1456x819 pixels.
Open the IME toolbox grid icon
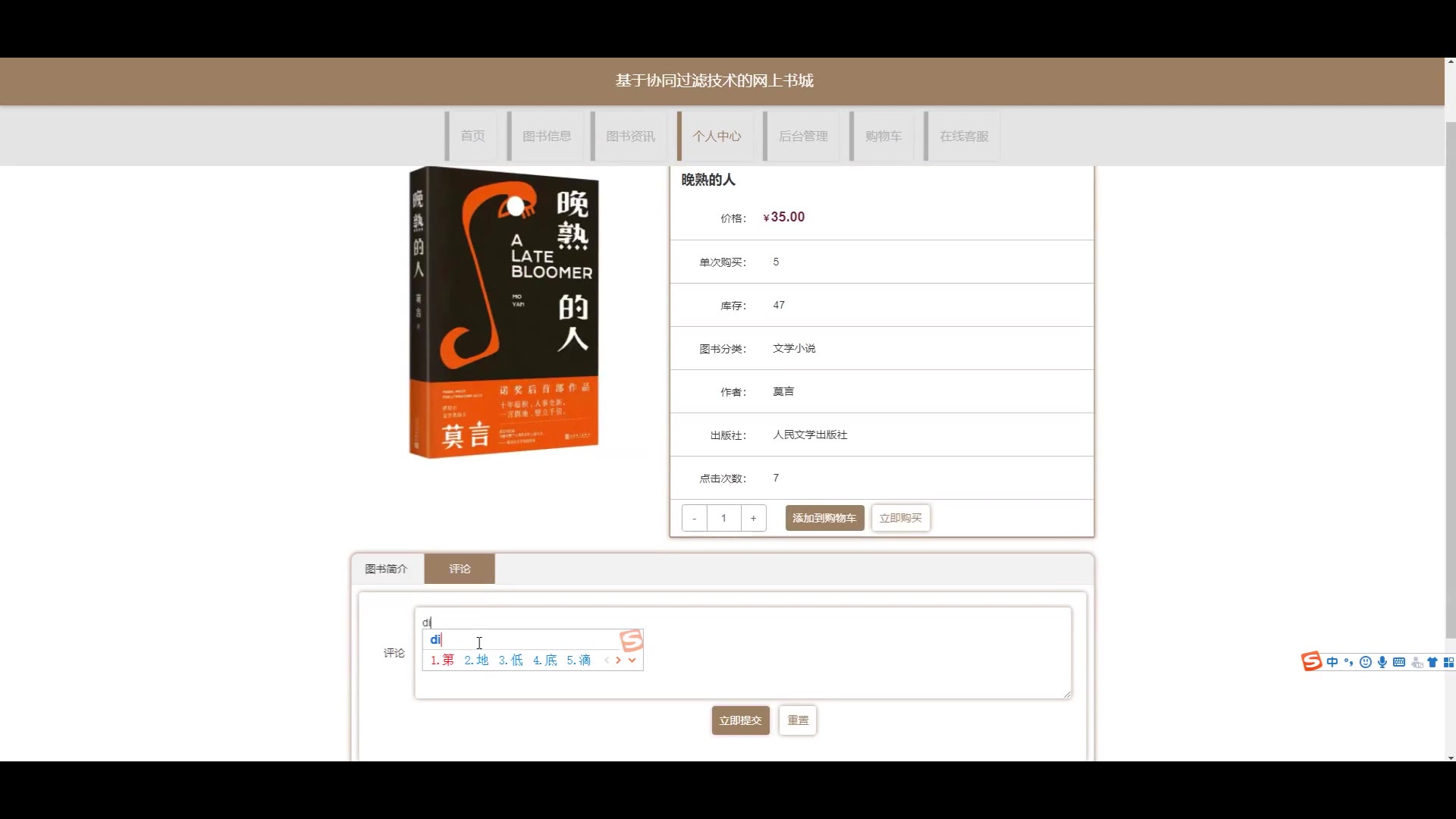click(1448, 662)
